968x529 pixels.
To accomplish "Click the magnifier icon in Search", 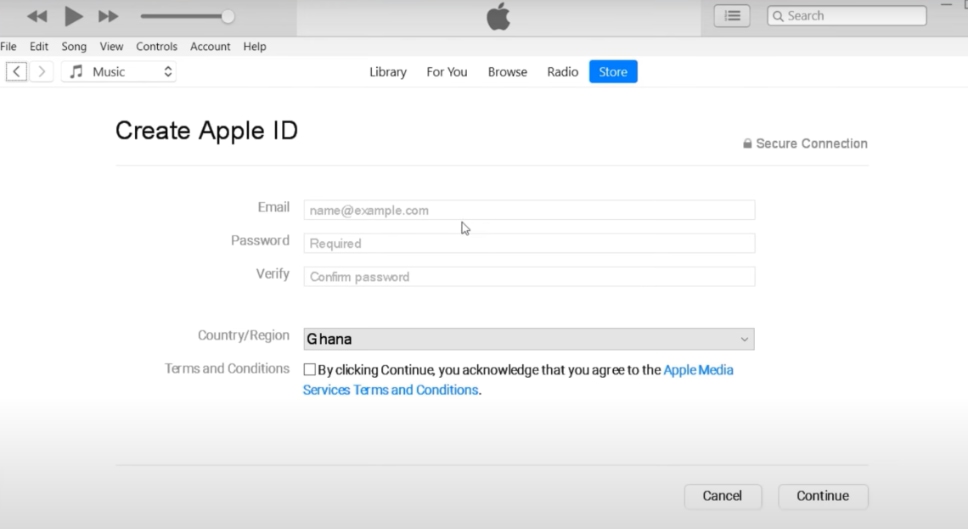I will pos(778,16).
